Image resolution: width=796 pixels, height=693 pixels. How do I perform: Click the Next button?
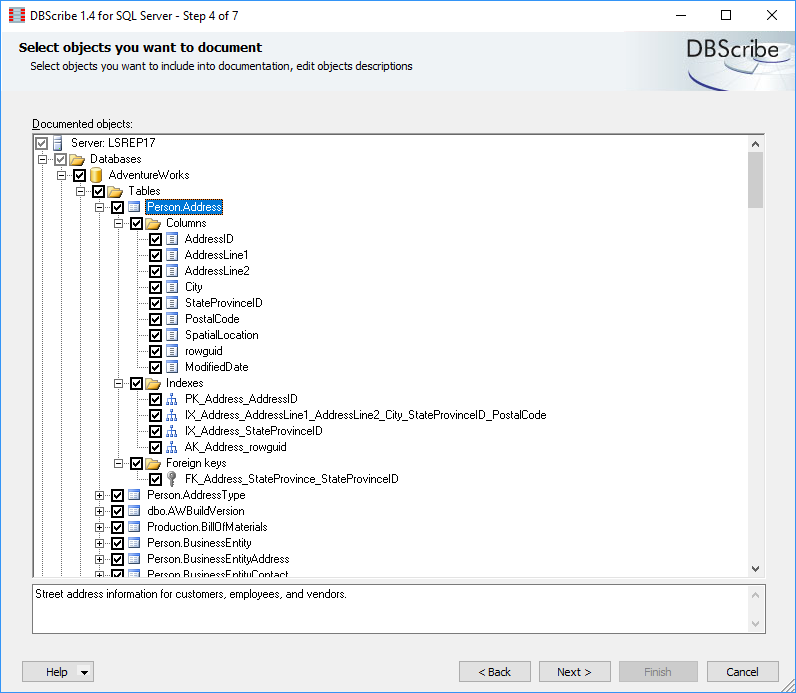[574, 672]
